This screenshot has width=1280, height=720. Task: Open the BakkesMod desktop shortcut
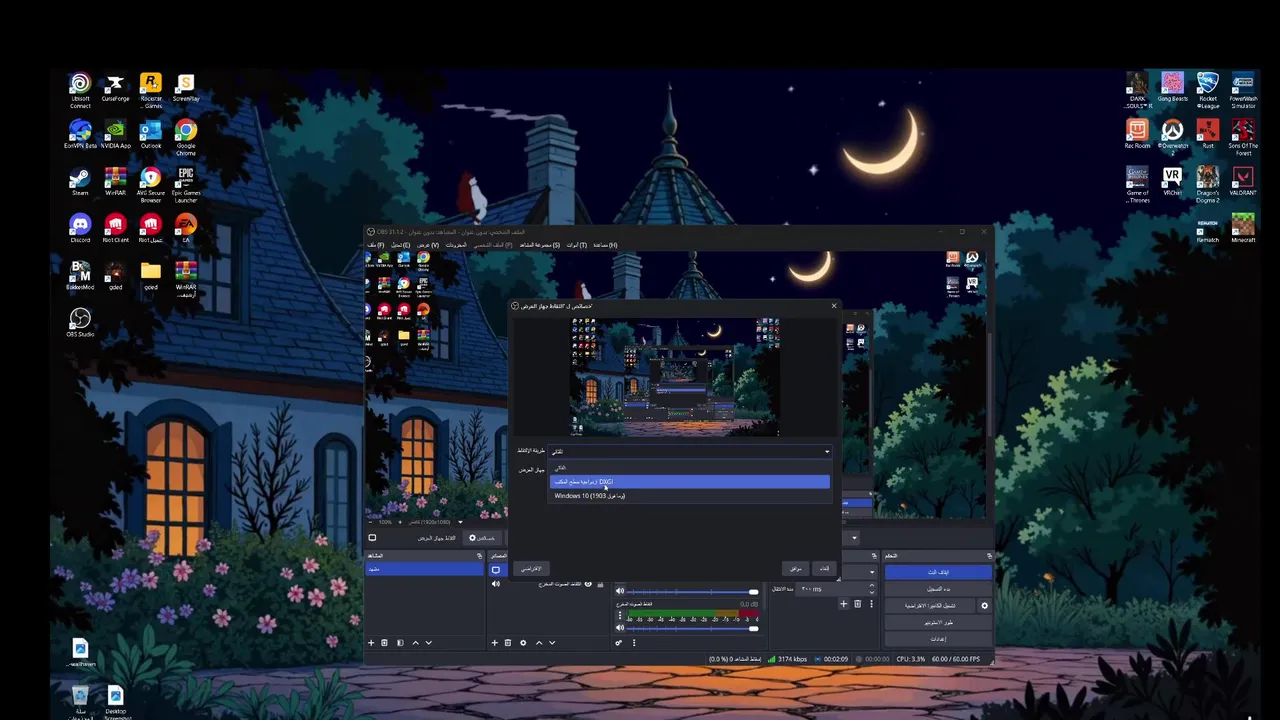80,275
